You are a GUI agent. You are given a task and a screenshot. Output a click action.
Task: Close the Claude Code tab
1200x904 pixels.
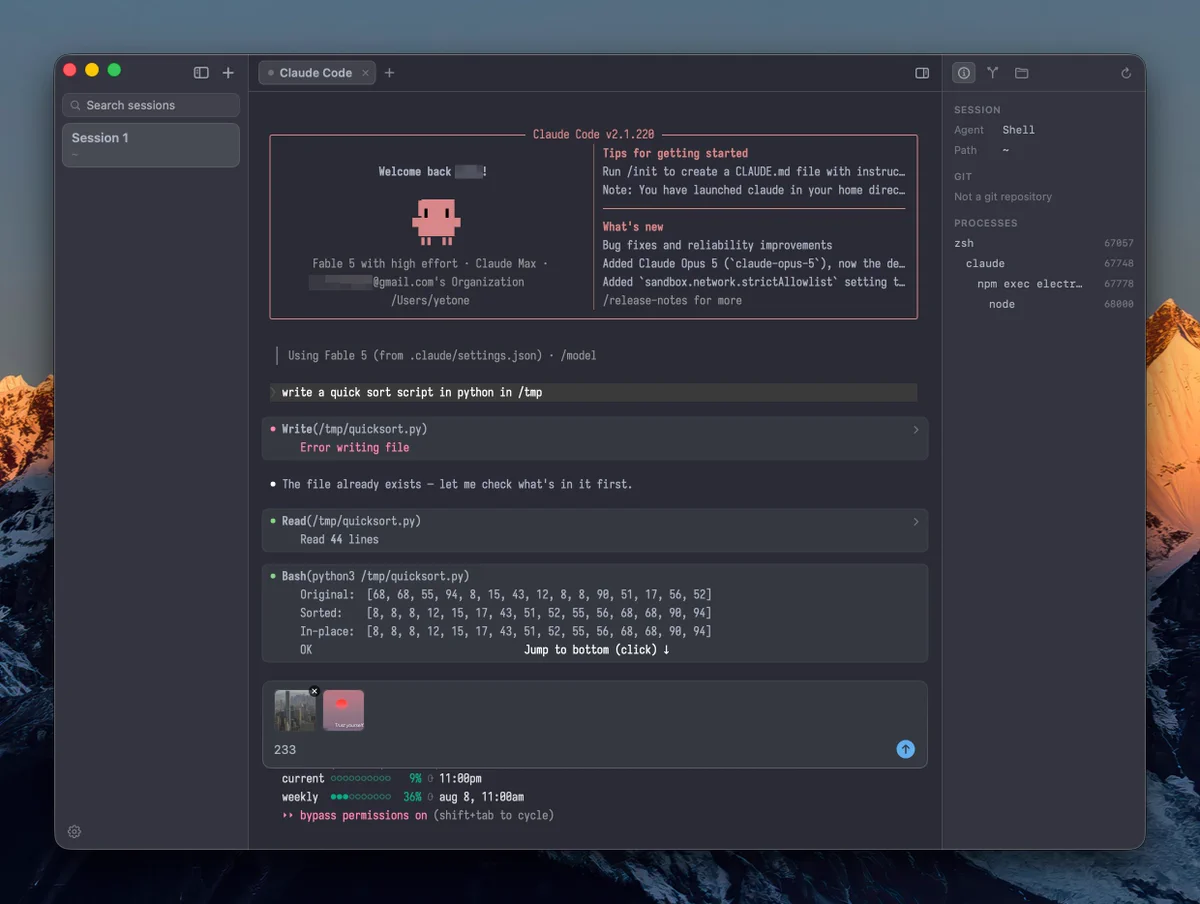pos(365,73)
